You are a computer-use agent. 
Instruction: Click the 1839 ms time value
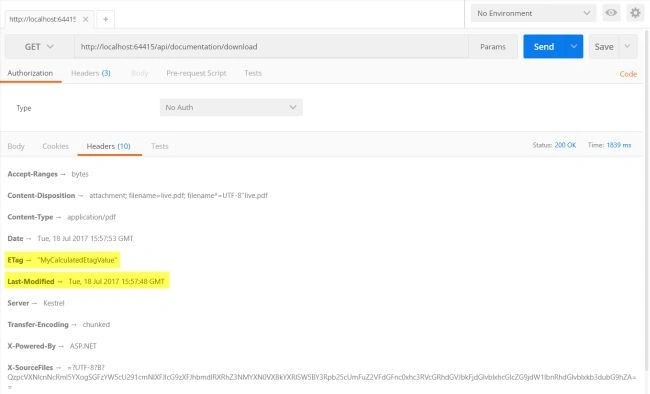619,145
